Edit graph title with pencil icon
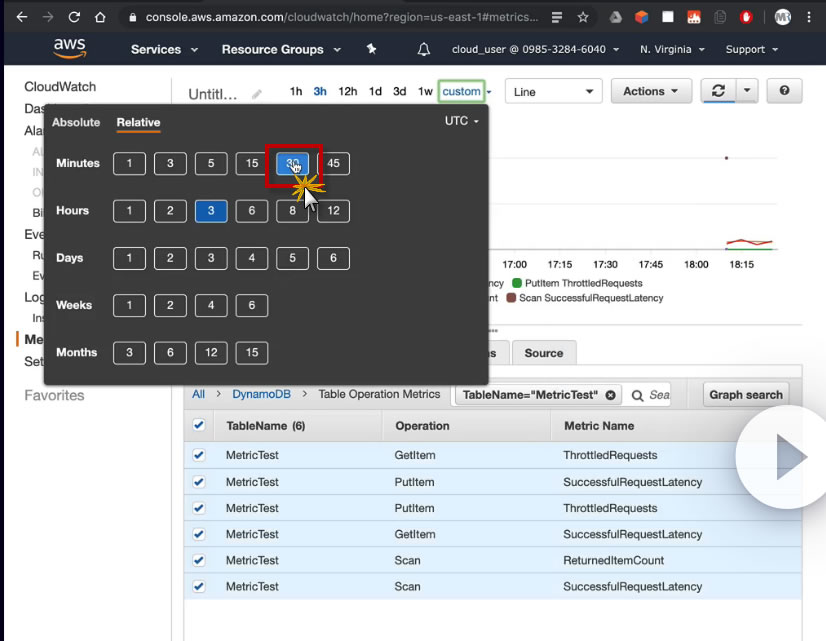The height and width of the screenshot is (641, 826). tap(257, 94)
